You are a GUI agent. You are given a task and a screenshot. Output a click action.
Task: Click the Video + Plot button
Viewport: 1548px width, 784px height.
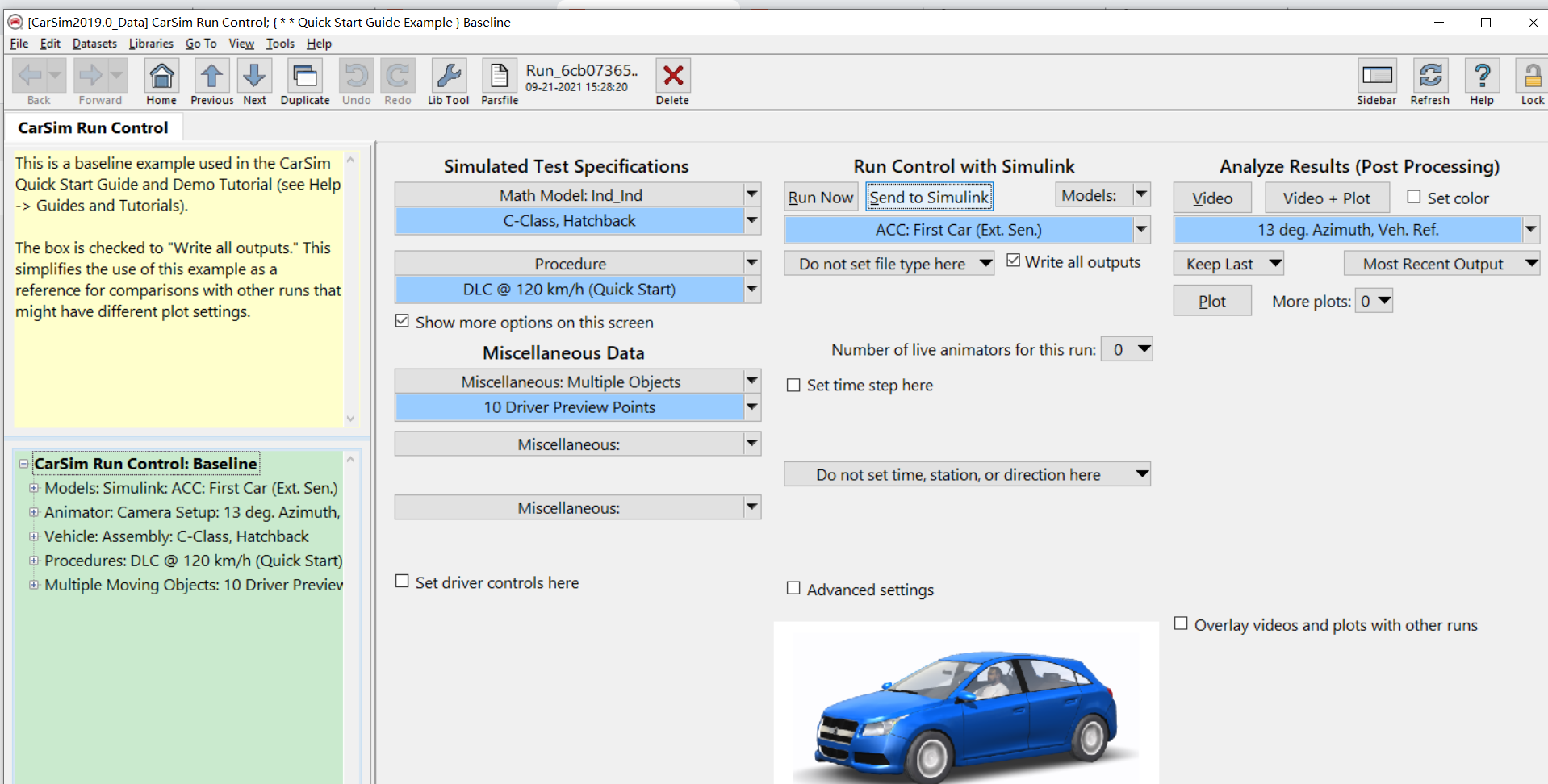(x=1327, y=198)
